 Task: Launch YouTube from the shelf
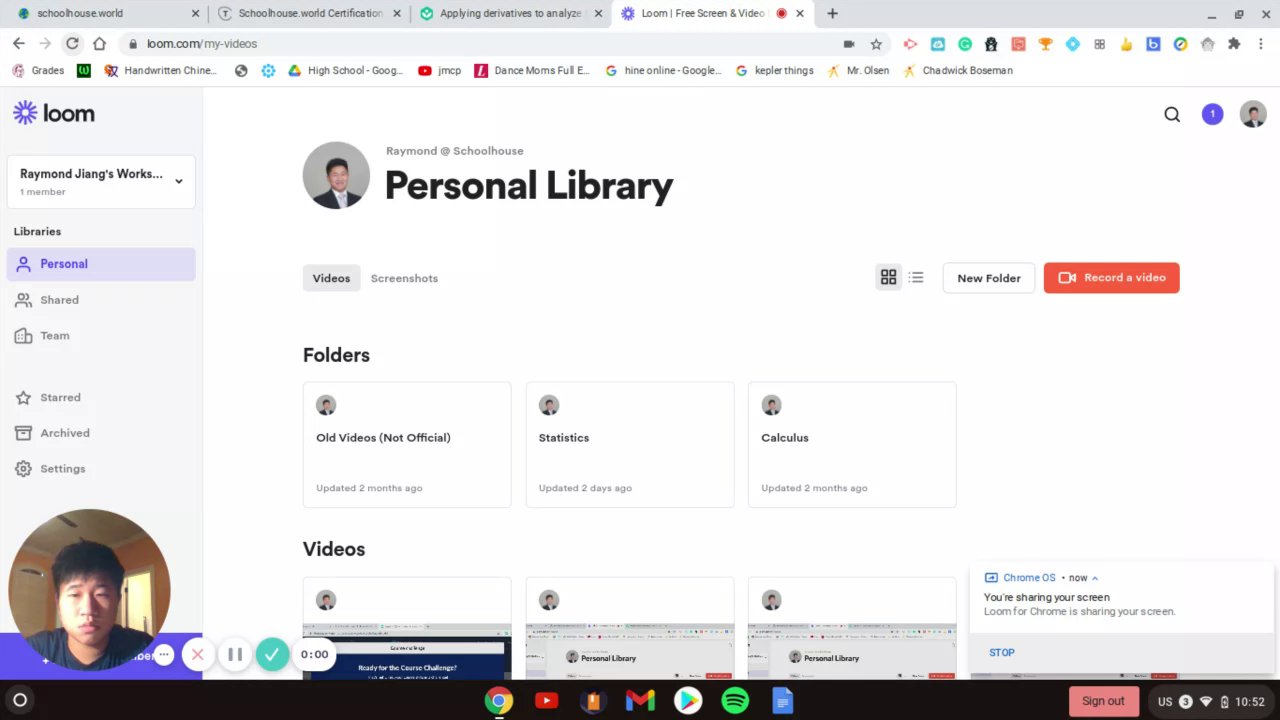tap(546, 701)
